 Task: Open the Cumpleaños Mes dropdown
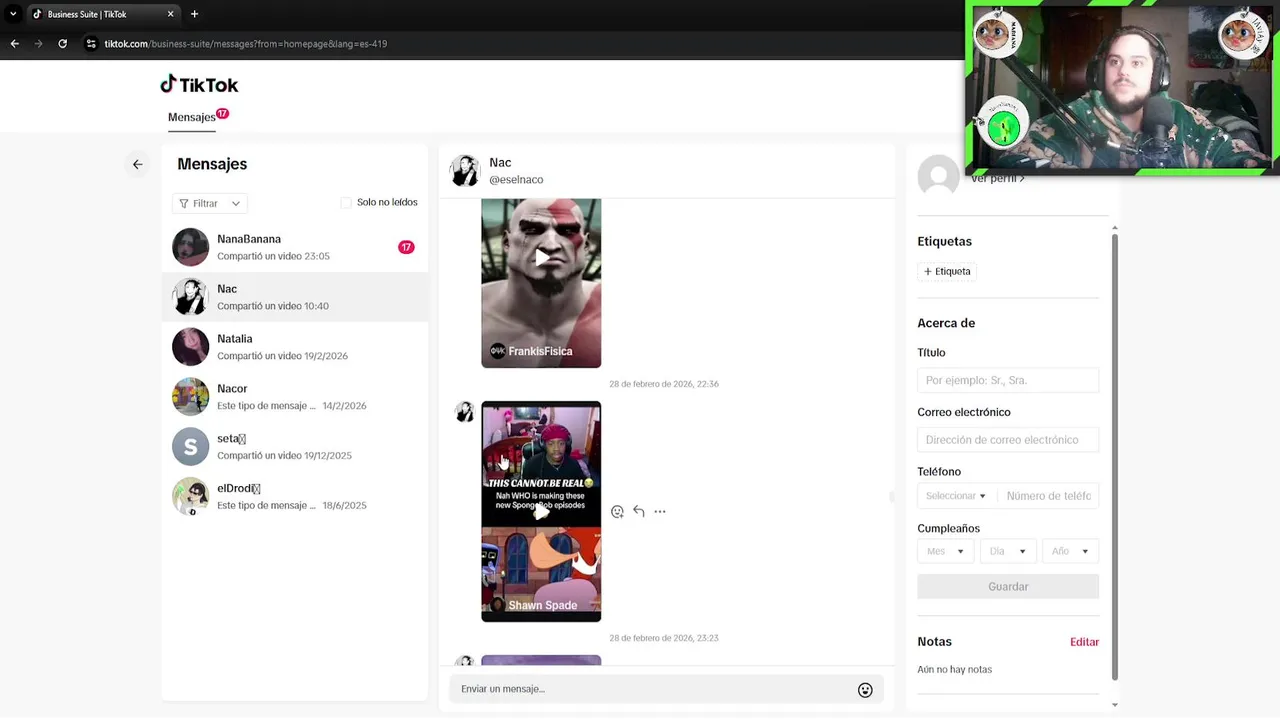[945, 551]
